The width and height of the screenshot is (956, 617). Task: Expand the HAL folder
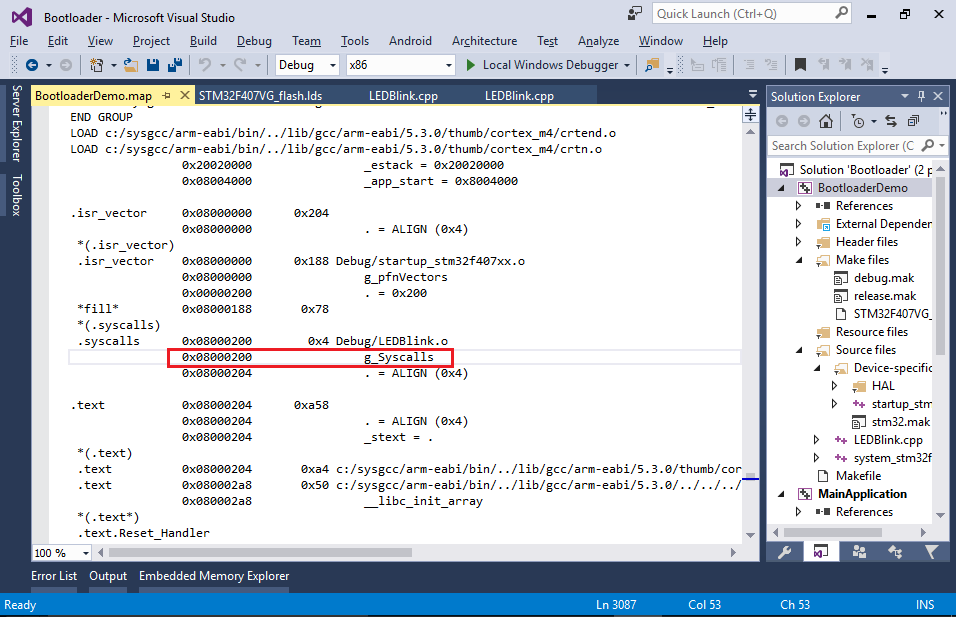(x=835, y=386)
